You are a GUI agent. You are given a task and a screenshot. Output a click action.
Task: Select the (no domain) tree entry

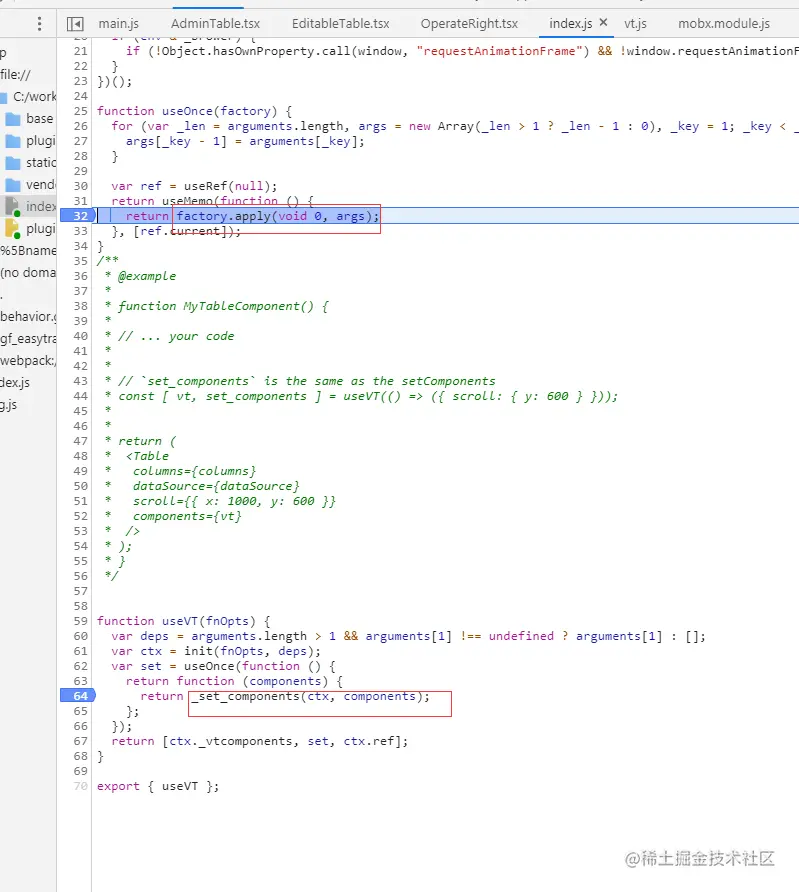(x=28, y=273)
